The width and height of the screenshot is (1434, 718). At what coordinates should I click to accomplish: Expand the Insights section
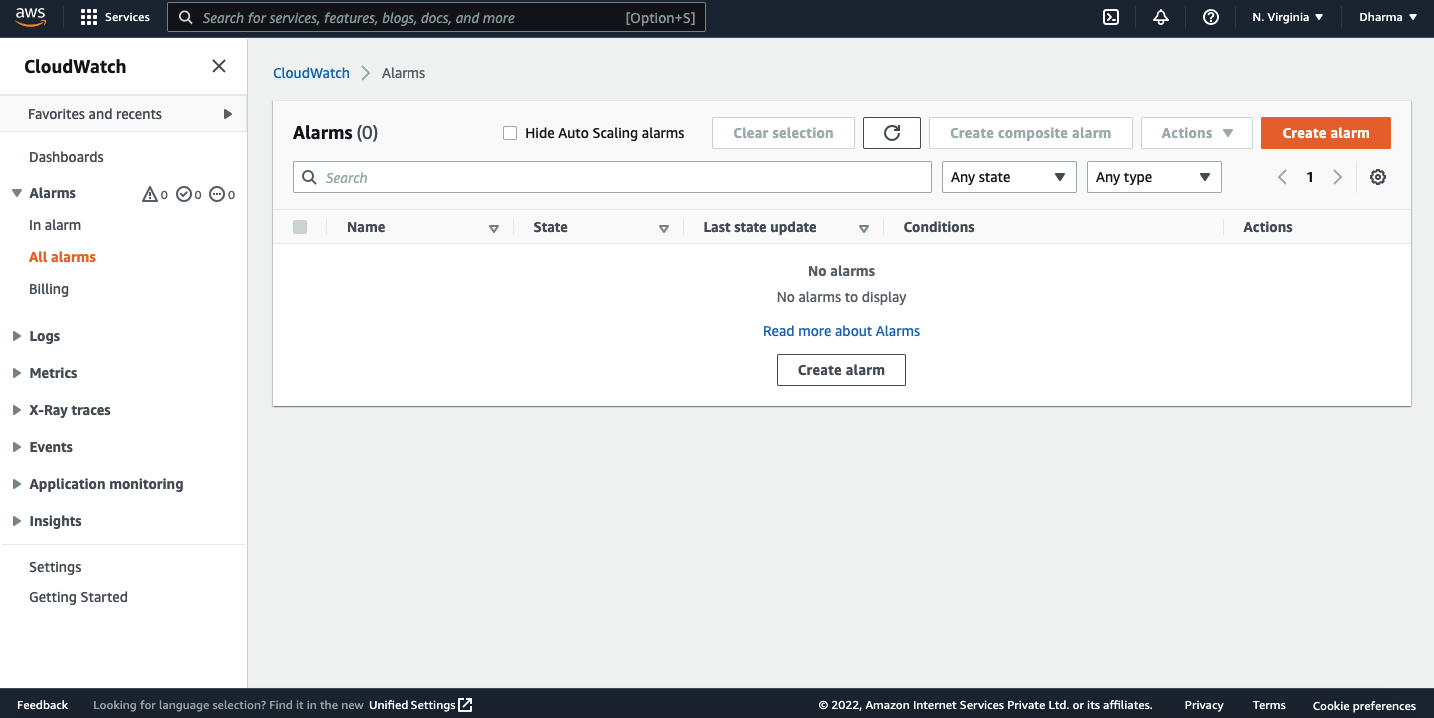pyautogui.click(x=17, y=521)
